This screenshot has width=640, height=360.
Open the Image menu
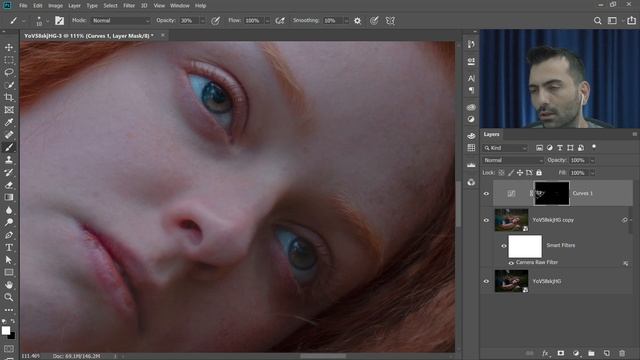tap(56, 6)
